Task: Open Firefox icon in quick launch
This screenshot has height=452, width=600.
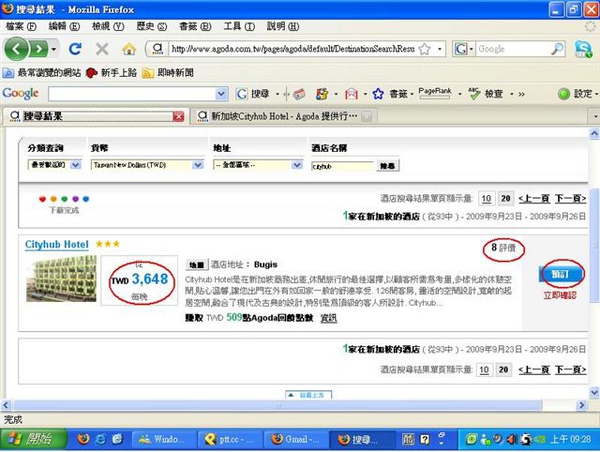Action: (83, 439)
